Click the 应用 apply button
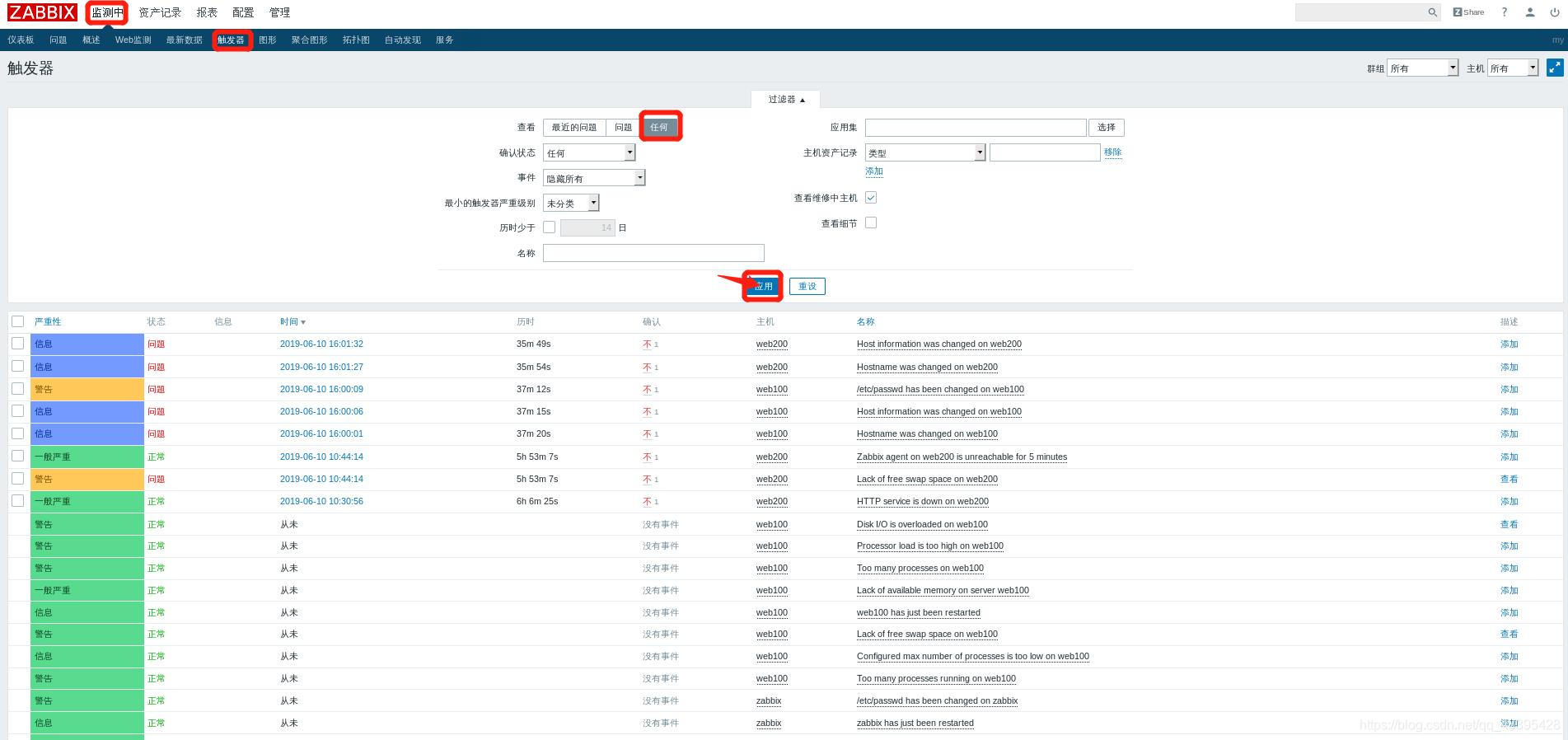Viewport: 1568px width, 740px height. pyautogui.click(x=763, y=286)
